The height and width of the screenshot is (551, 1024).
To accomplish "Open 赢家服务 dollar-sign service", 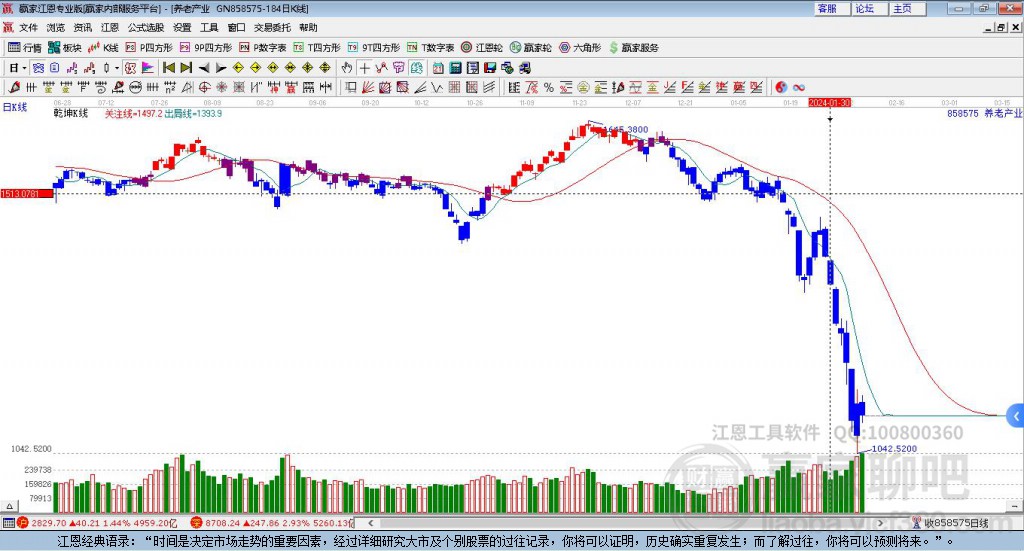I will (x=633, y=48).
